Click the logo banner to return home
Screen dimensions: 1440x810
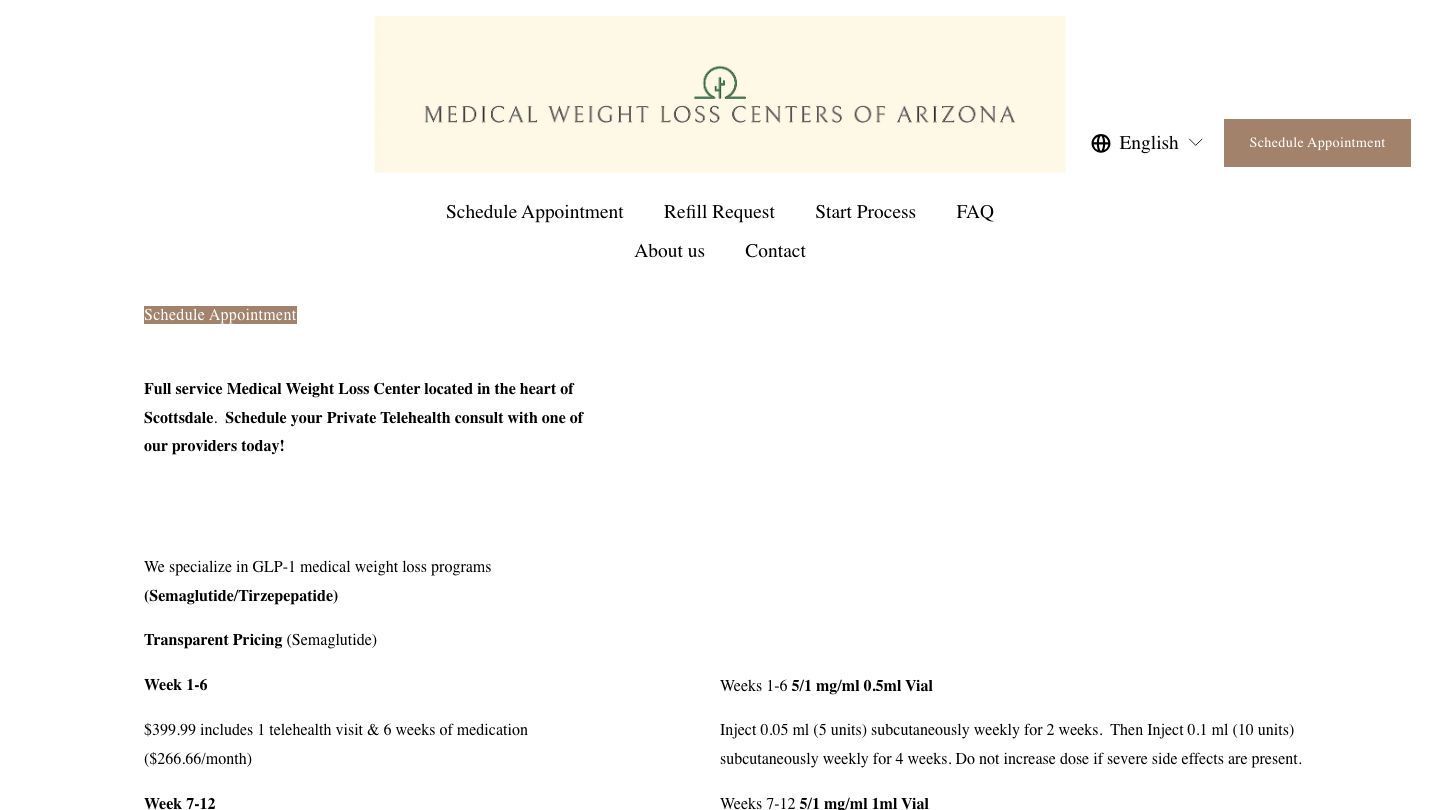click(720, 94)
